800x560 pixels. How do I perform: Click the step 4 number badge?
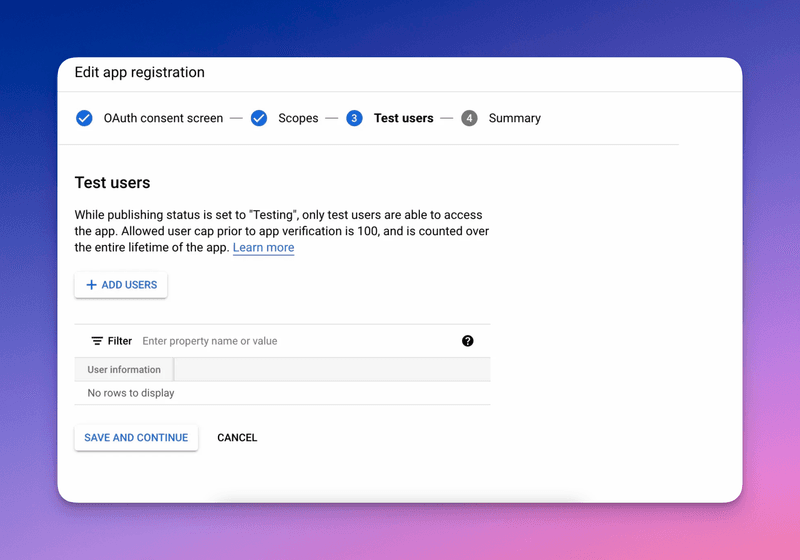point(469,118)
